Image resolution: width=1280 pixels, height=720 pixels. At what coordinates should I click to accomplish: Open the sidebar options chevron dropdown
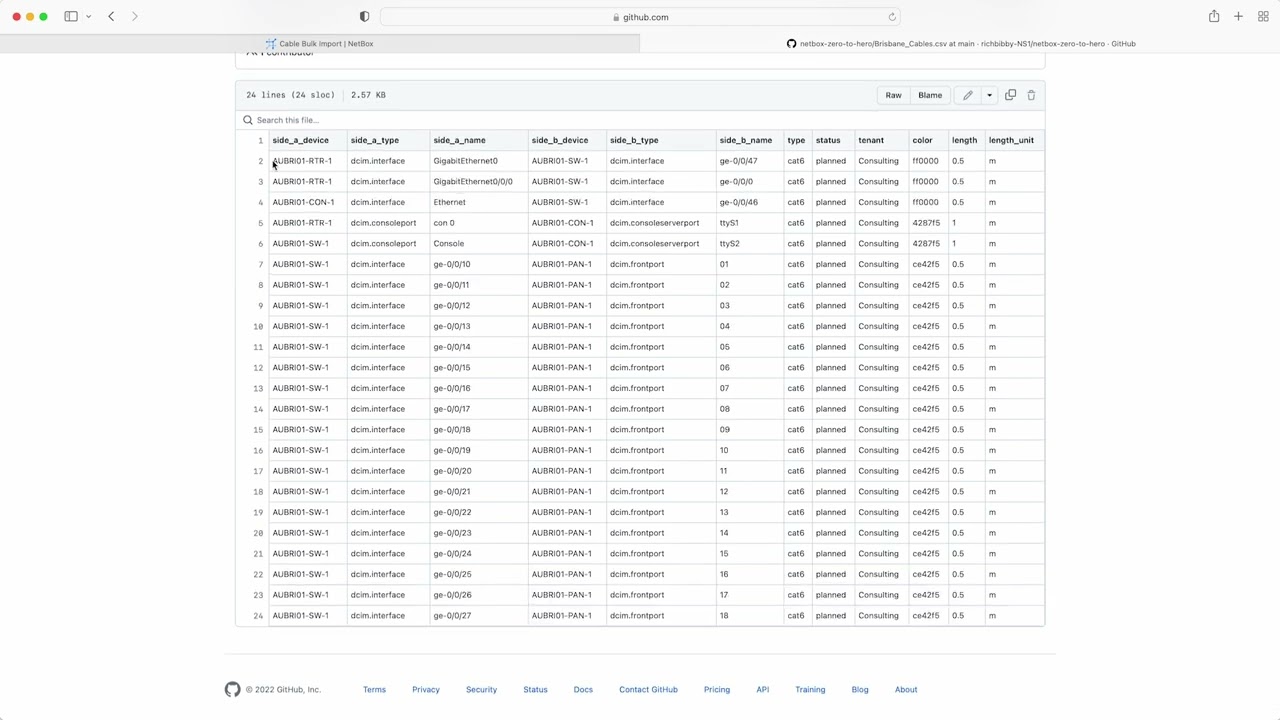click(89, 17)
